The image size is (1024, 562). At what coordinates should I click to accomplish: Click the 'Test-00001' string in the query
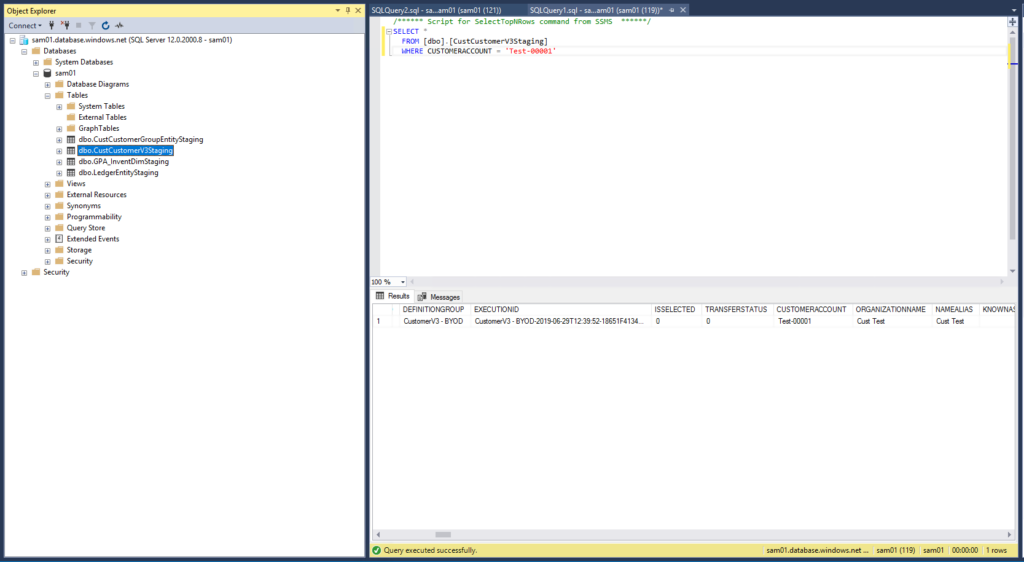(x=530, y=51)
